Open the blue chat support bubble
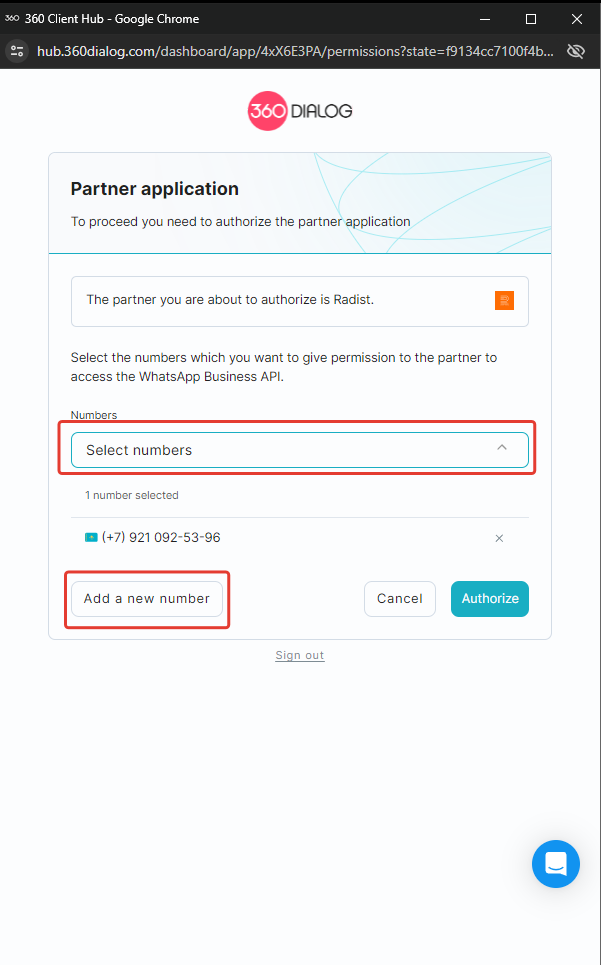Image resolution: width=601 pixels, height=965 pixels. [556, 864]
